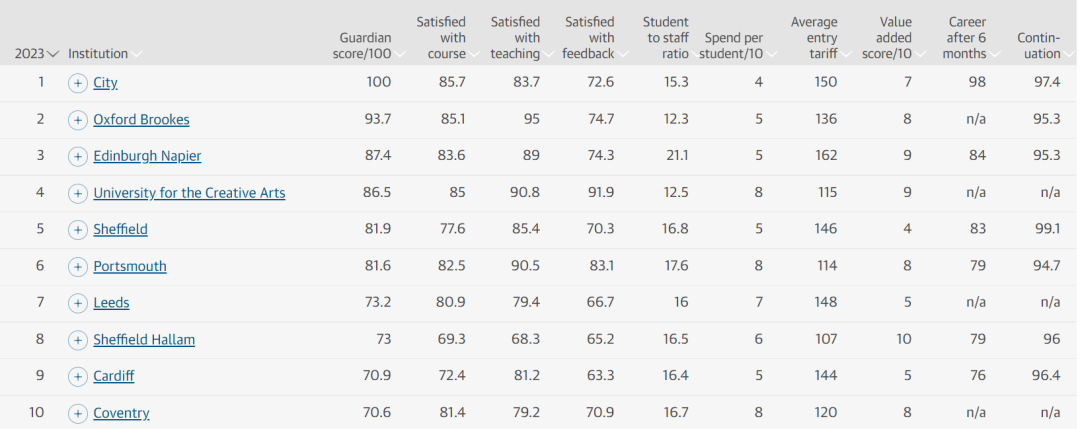Expand Sheffield Hallam row details

pyautogui.click(x=78, y=340)
